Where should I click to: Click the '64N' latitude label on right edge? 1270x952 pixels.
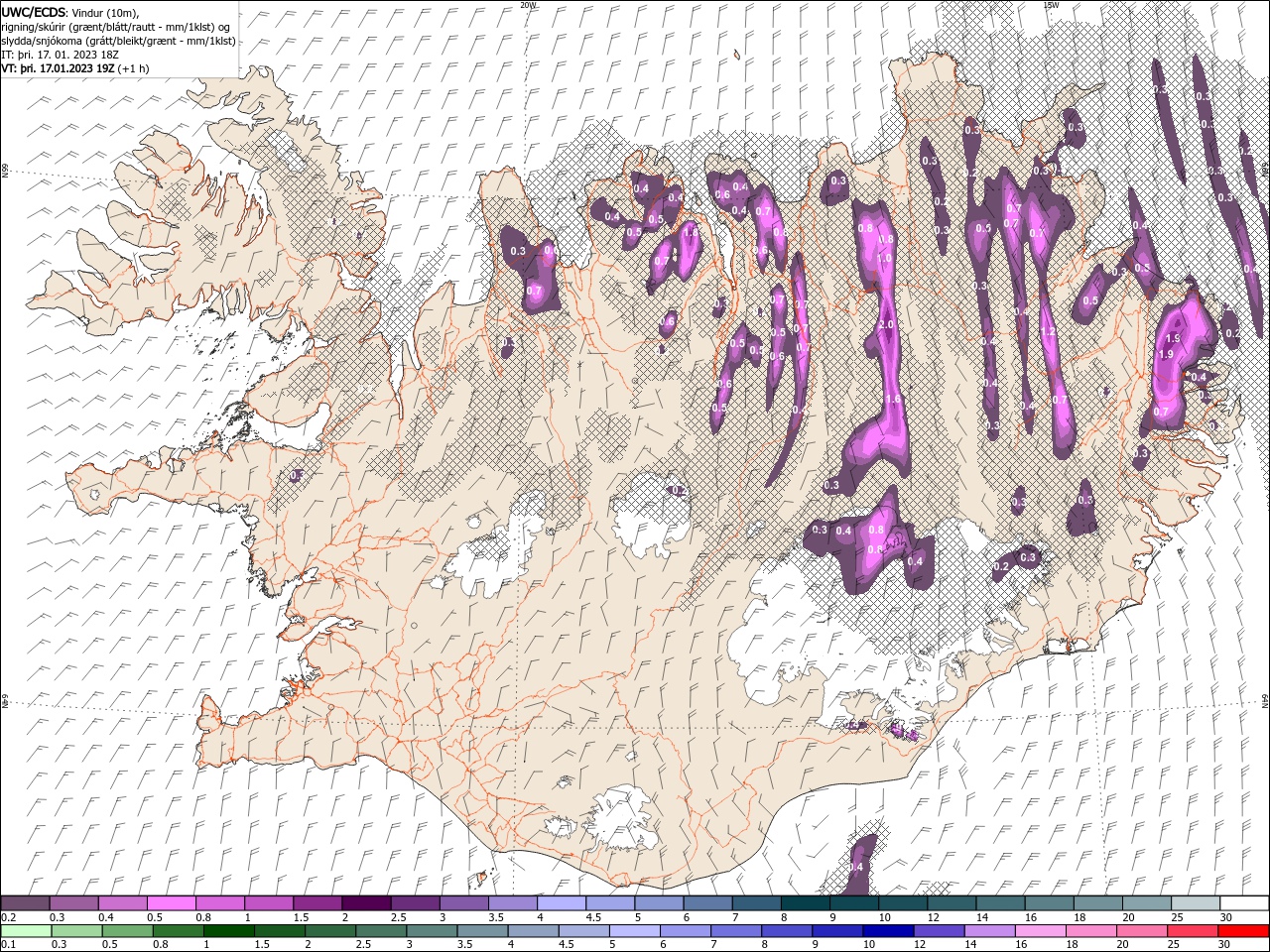1265,700
